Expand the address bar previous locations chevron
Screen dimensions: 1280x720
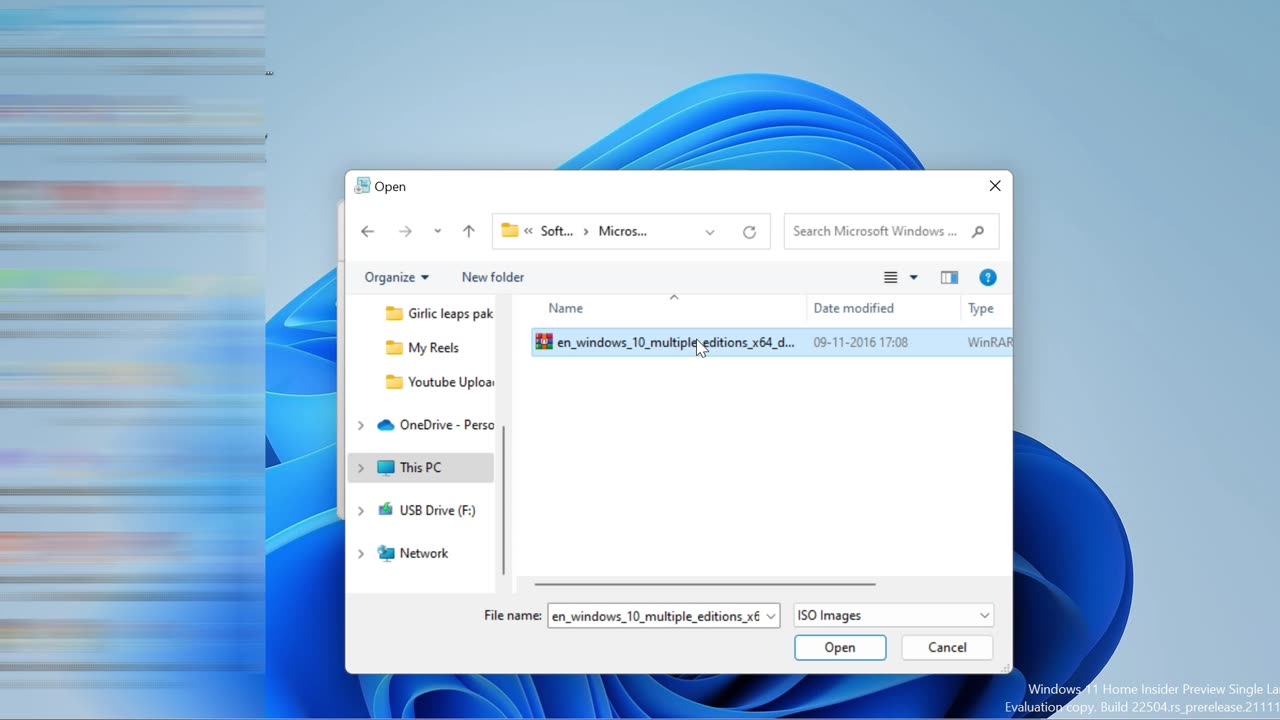pyautogui.click(x=710, y=231)
